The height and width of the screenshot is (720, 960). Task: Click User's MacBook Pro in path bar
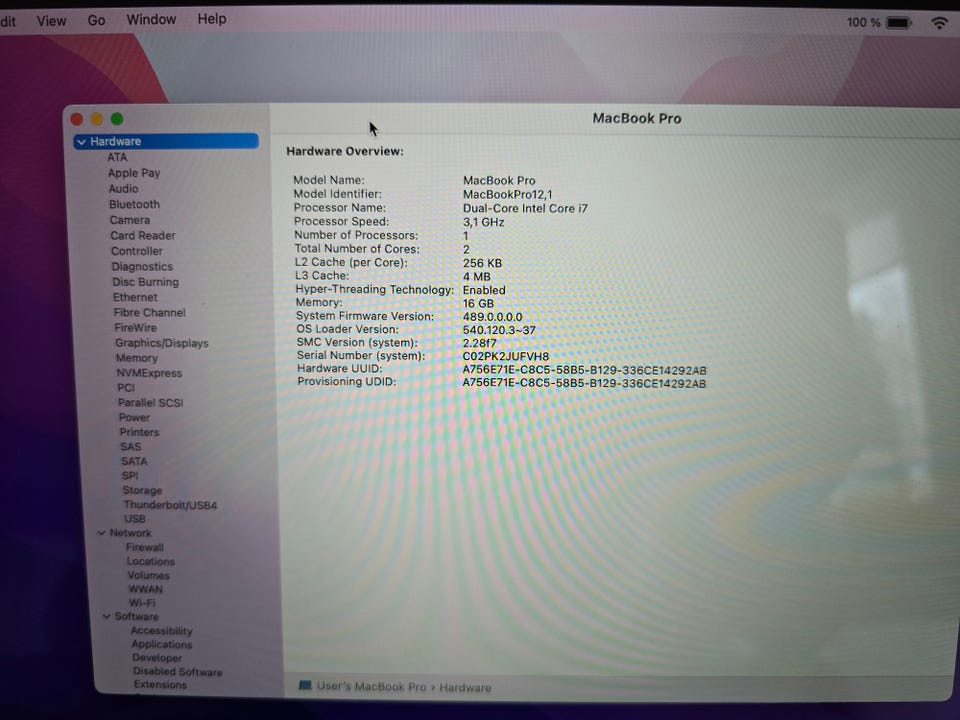[x=371, y=686]
